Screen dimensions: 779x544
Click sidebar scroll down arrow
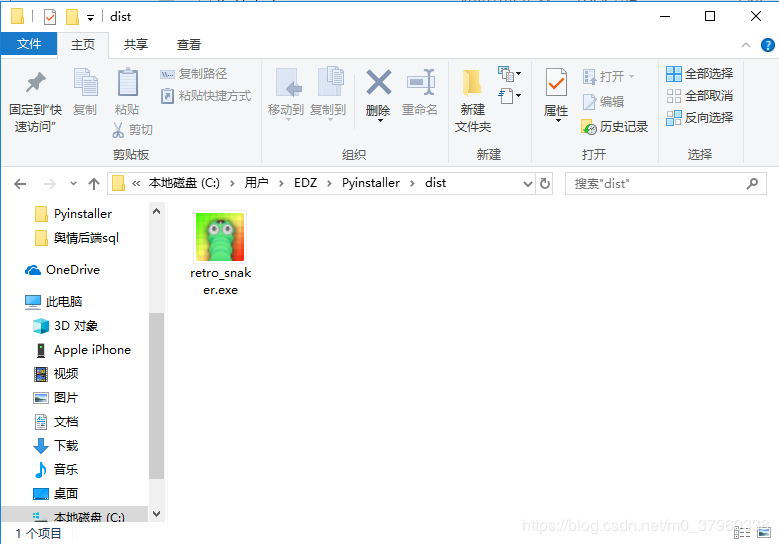point(156,514)
